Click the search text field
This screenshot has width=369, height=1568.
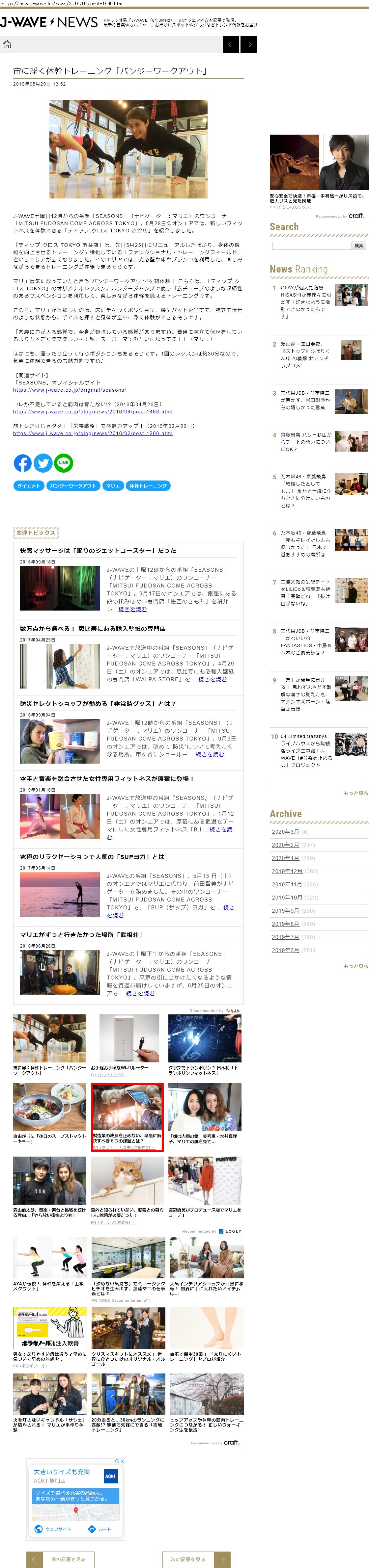(311, 246)
